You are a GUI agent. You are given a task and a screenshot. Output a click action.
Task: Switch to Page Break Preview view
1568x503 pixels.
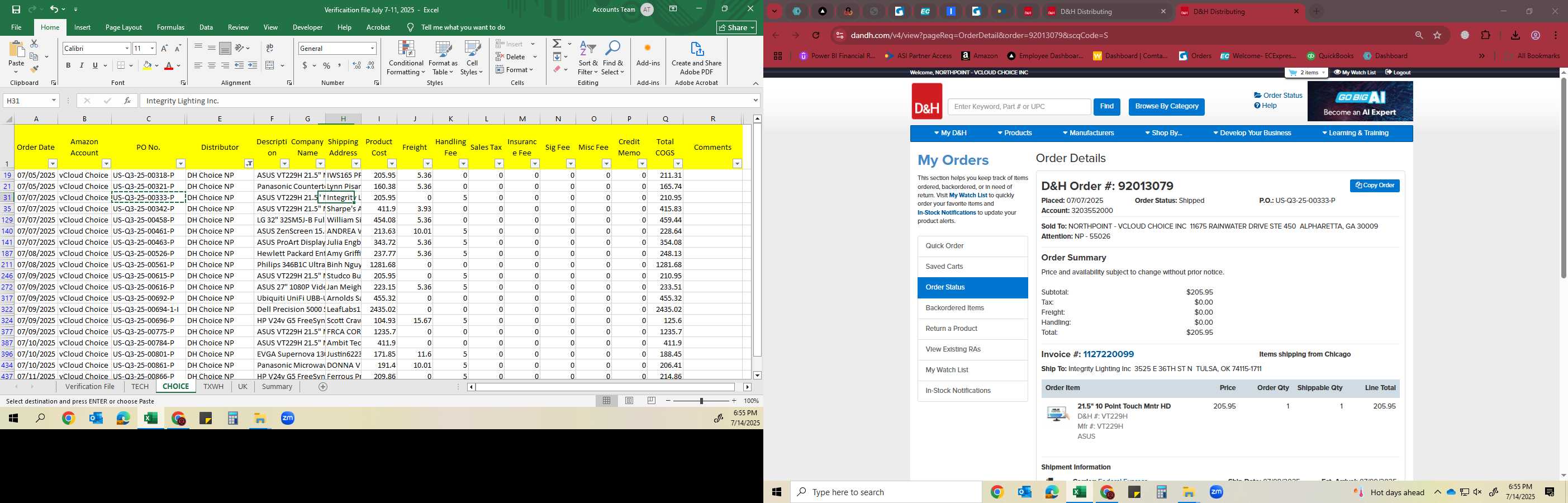652,401
